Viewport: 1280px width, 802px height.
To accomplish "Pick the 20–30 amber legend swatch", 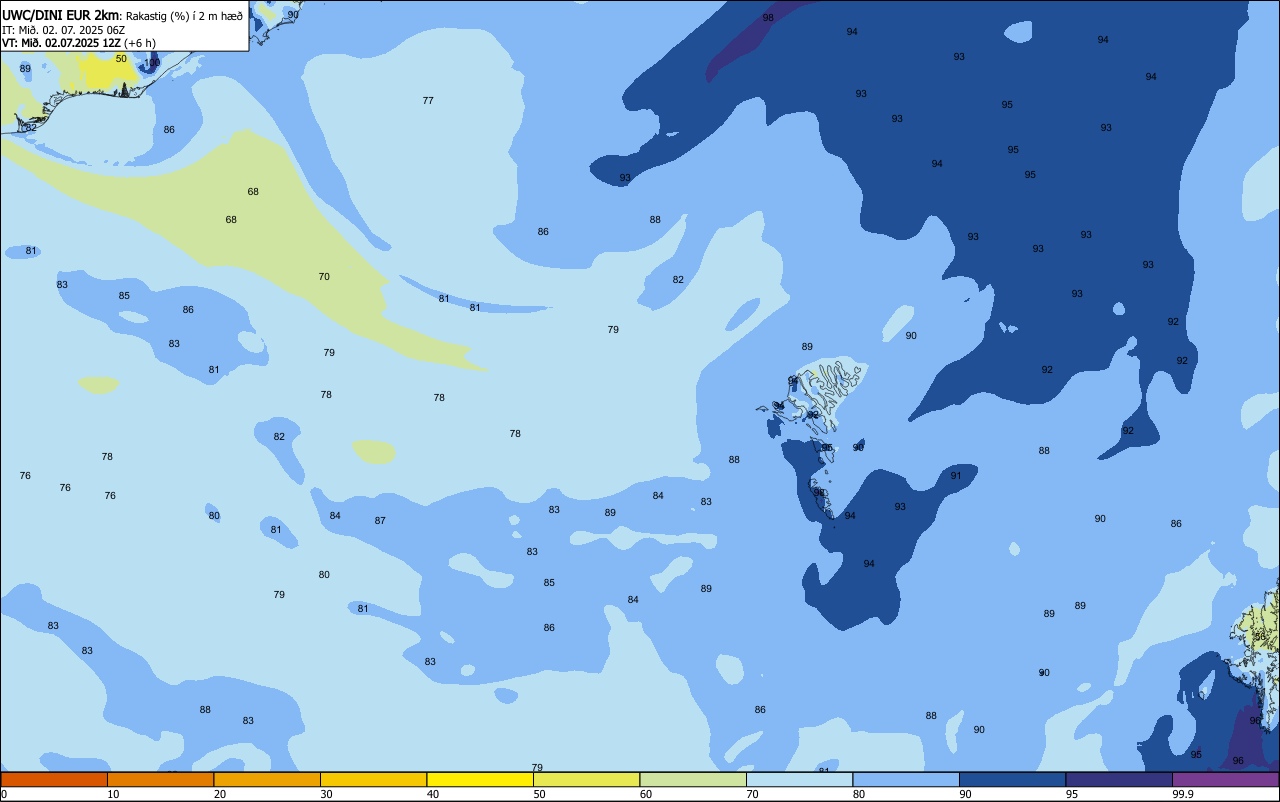I will click(x=267, y=779).
